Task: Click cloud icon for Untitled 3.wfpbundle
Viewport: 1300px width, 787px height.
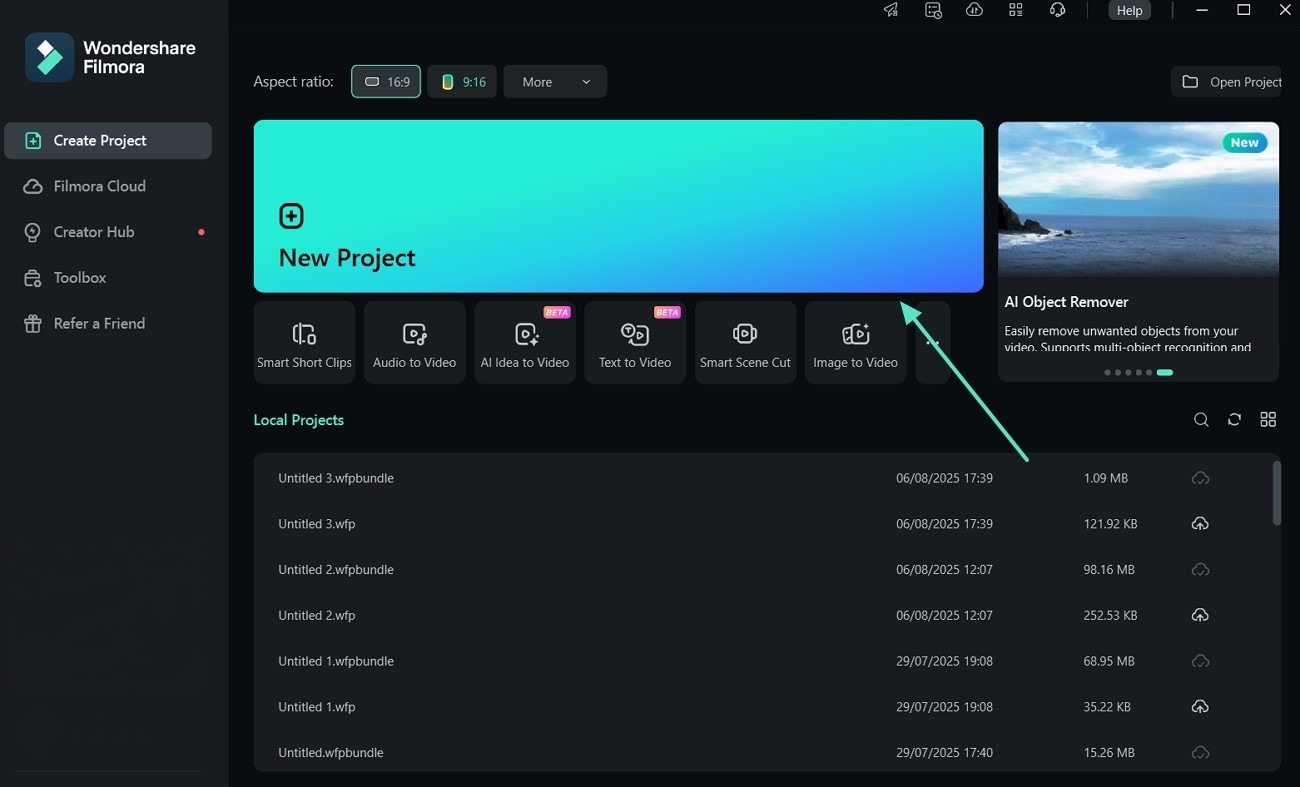Action: [1200, 478]
